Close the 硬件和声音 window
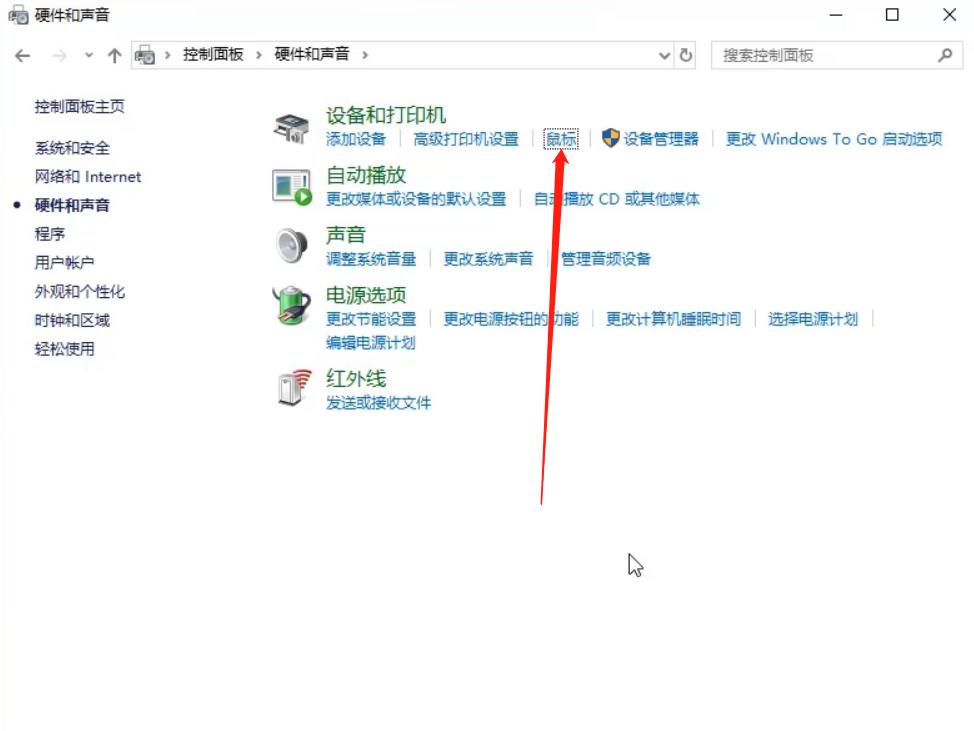This screenshot has height=731, width=974. (949, 15)
